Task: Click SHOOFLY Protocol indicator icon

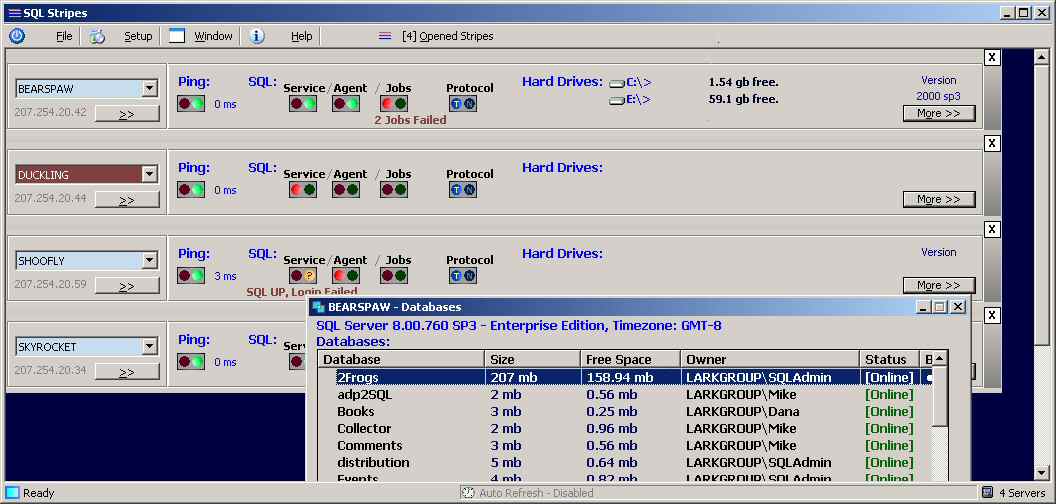Action: [x=463, y=276]
